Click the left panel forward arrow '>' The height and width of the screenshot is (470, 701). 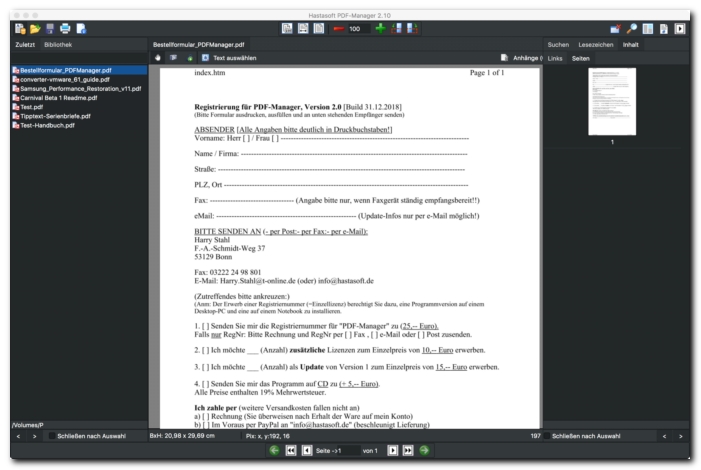tap(35, 436)
